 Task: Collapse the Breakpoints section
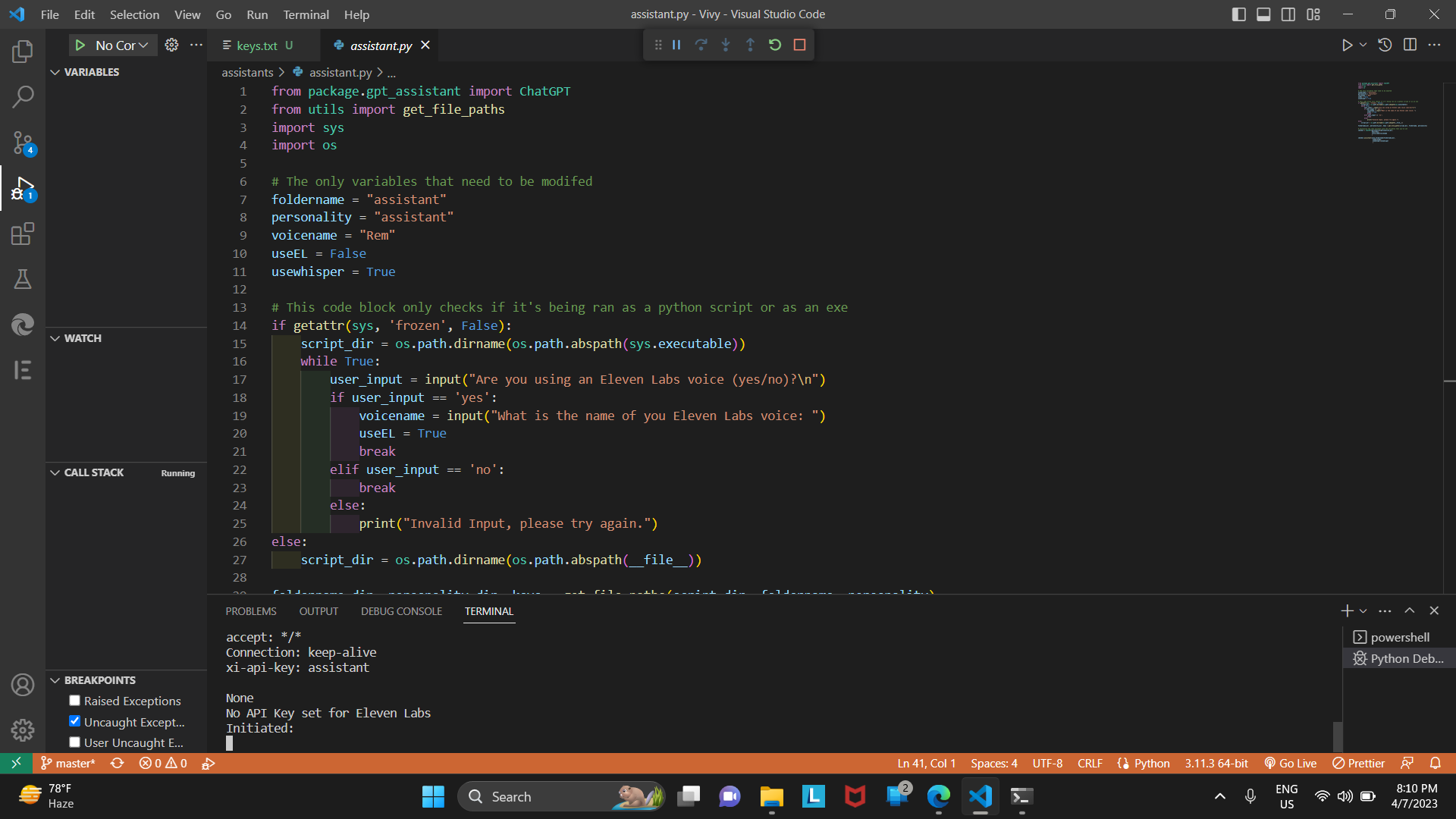(x=55, y=679)
